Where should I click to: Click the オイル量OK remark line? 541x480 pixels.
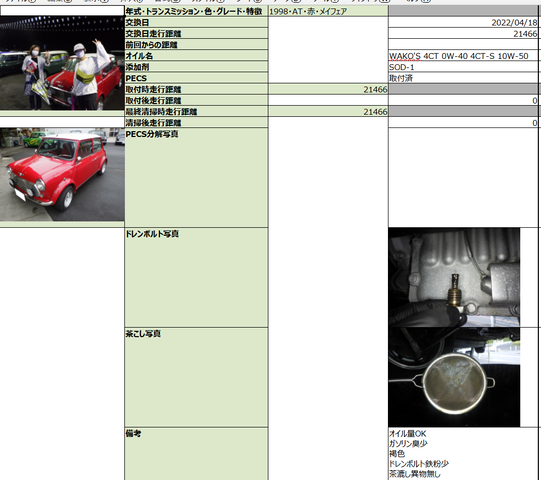point(407,433)
